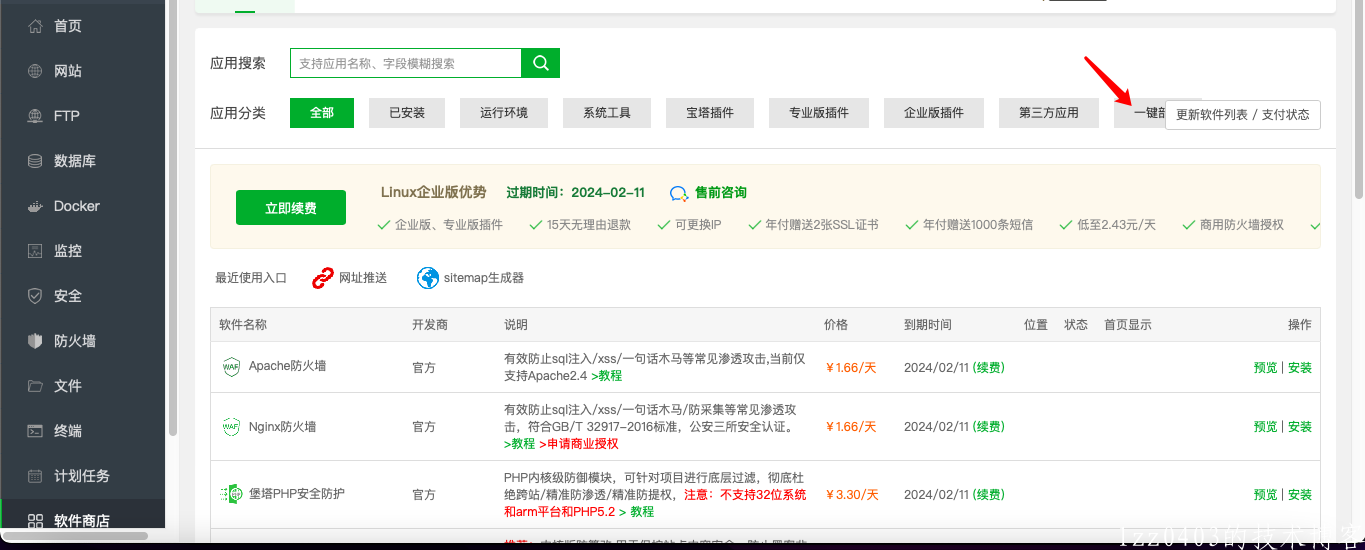Screen dimensions: 1365x550
Task: Click 续费 in Apache防火墙 row
Action: point(989,367)
